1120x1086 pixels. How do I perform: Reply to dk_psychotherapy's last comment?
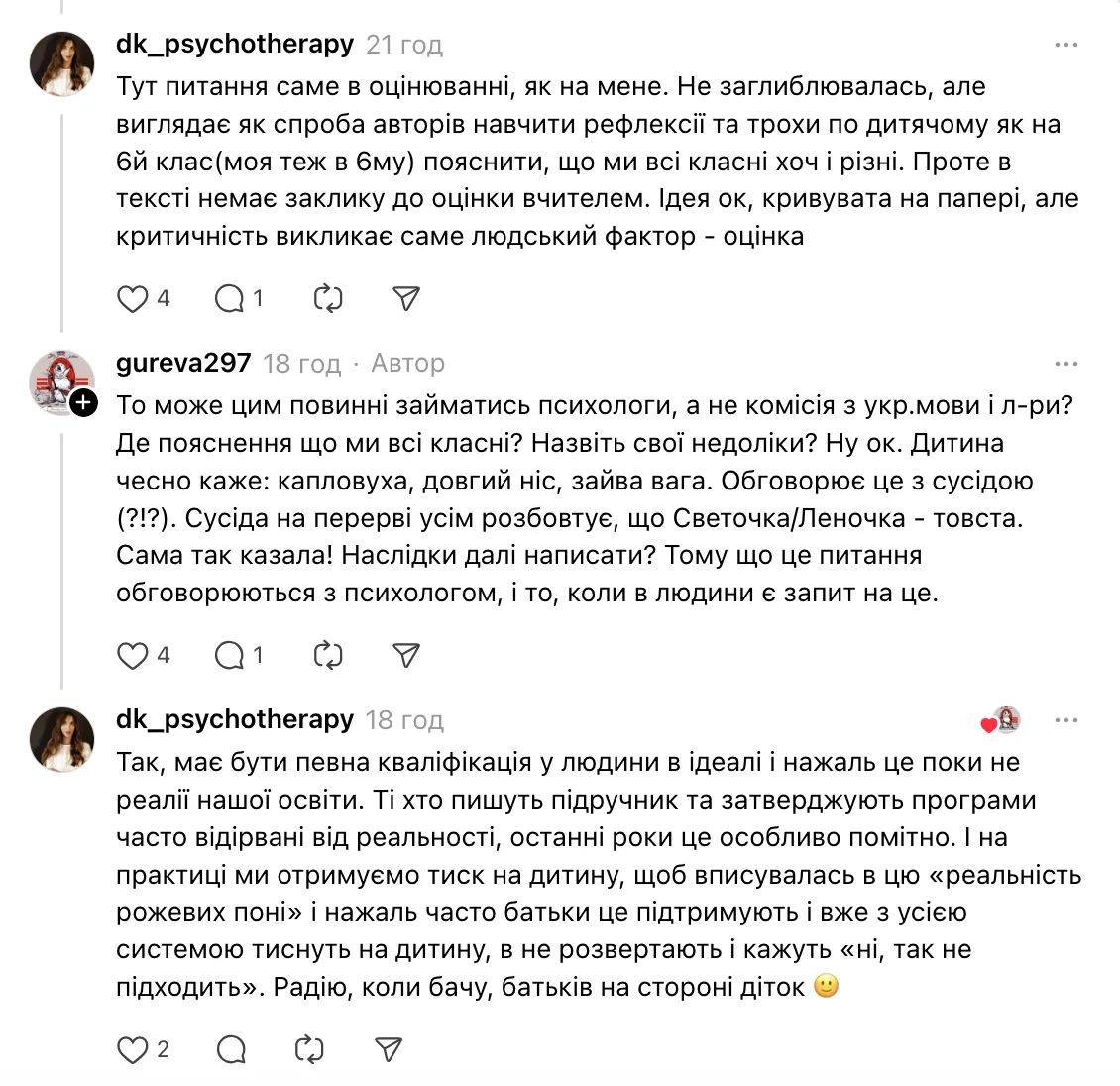click(x=229, y=1048)
